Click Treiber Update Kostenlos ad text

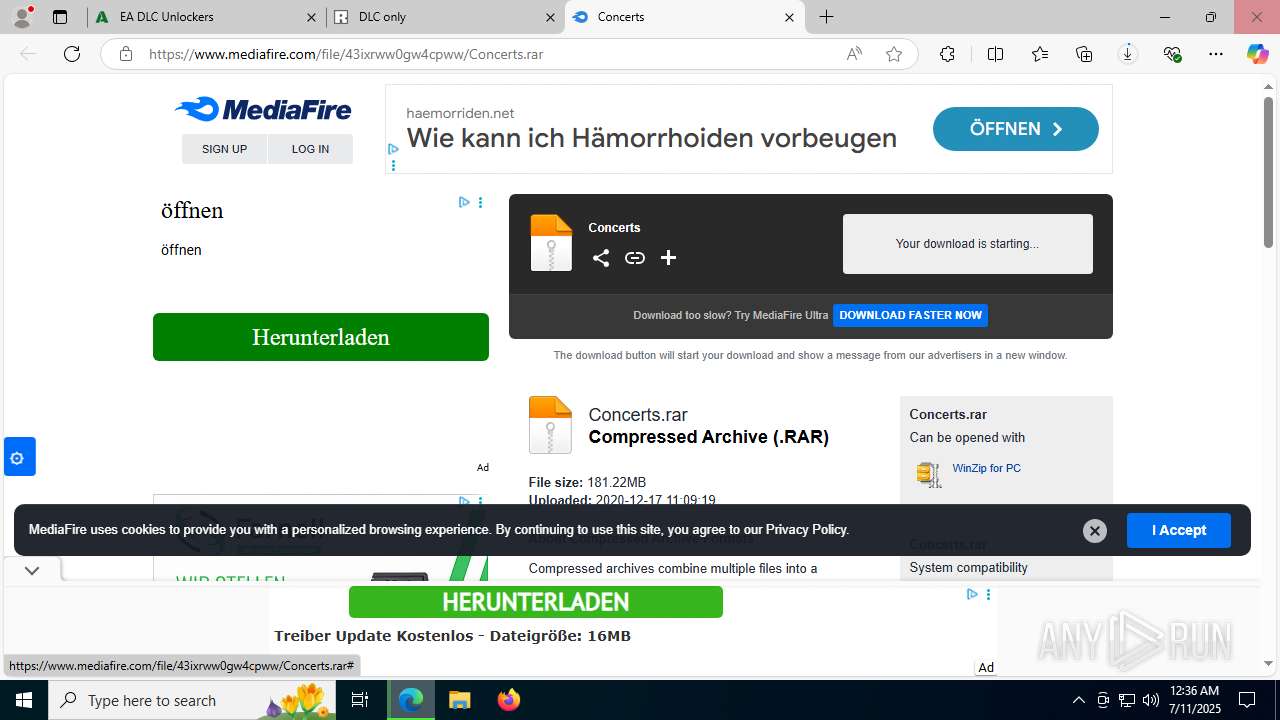452,636
